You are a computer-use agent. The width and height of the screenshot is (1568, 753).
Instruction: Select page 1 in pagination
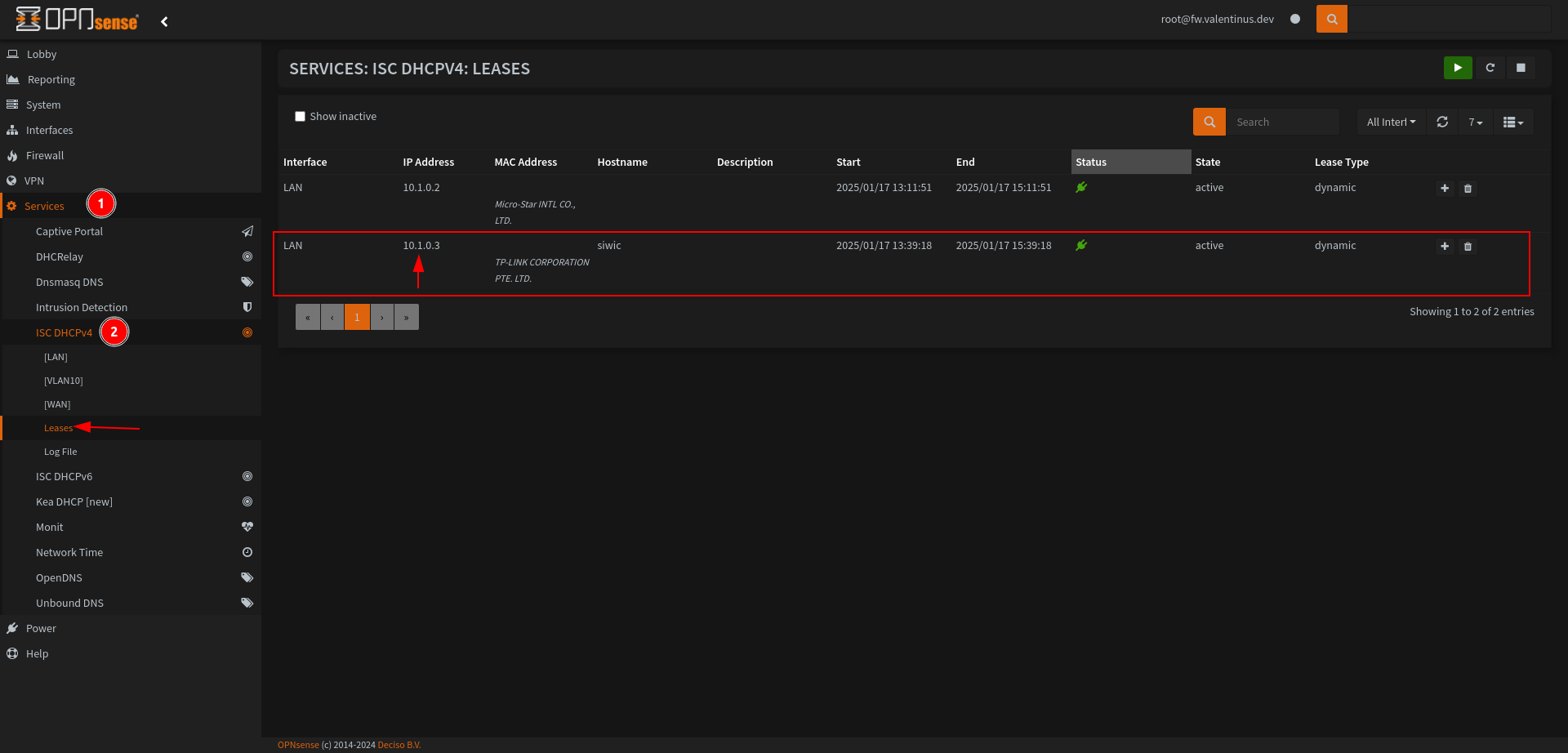click(x=357, y=317)
